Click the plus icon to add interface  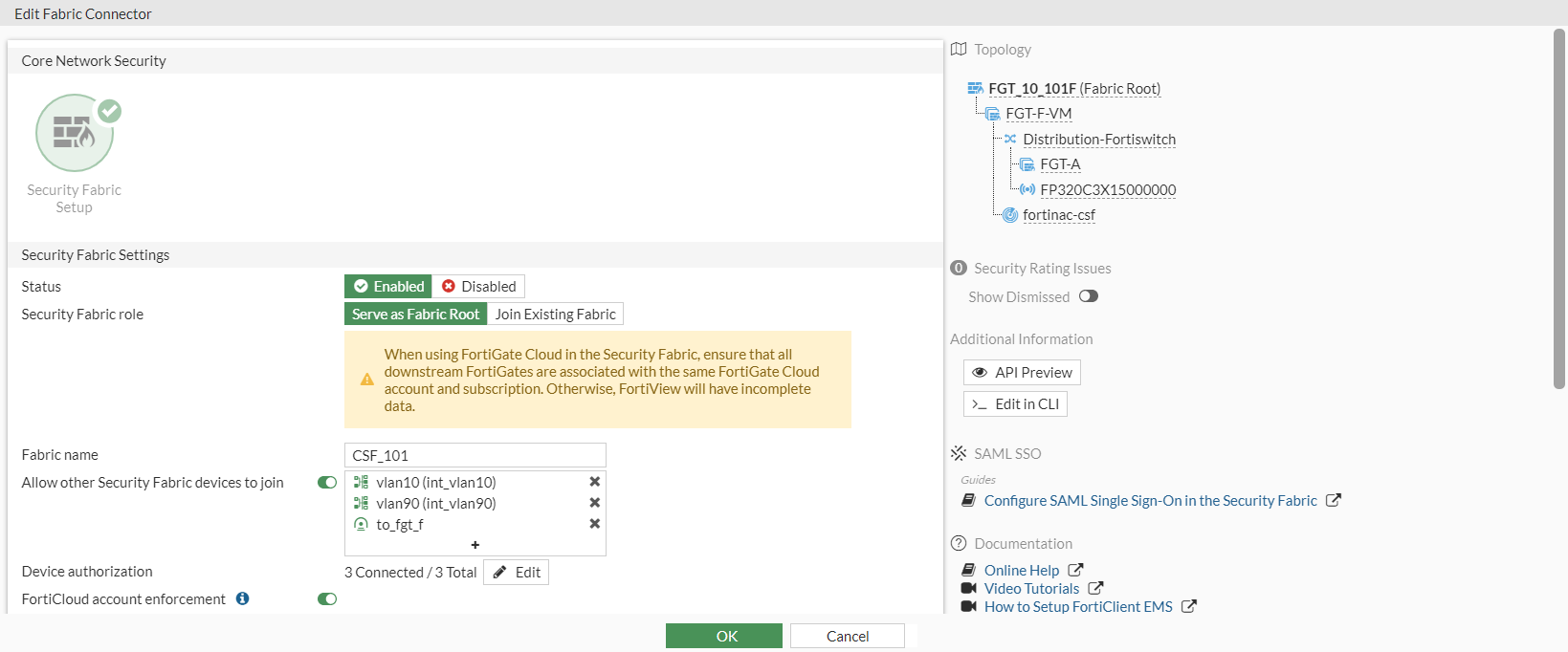point(475,545)
